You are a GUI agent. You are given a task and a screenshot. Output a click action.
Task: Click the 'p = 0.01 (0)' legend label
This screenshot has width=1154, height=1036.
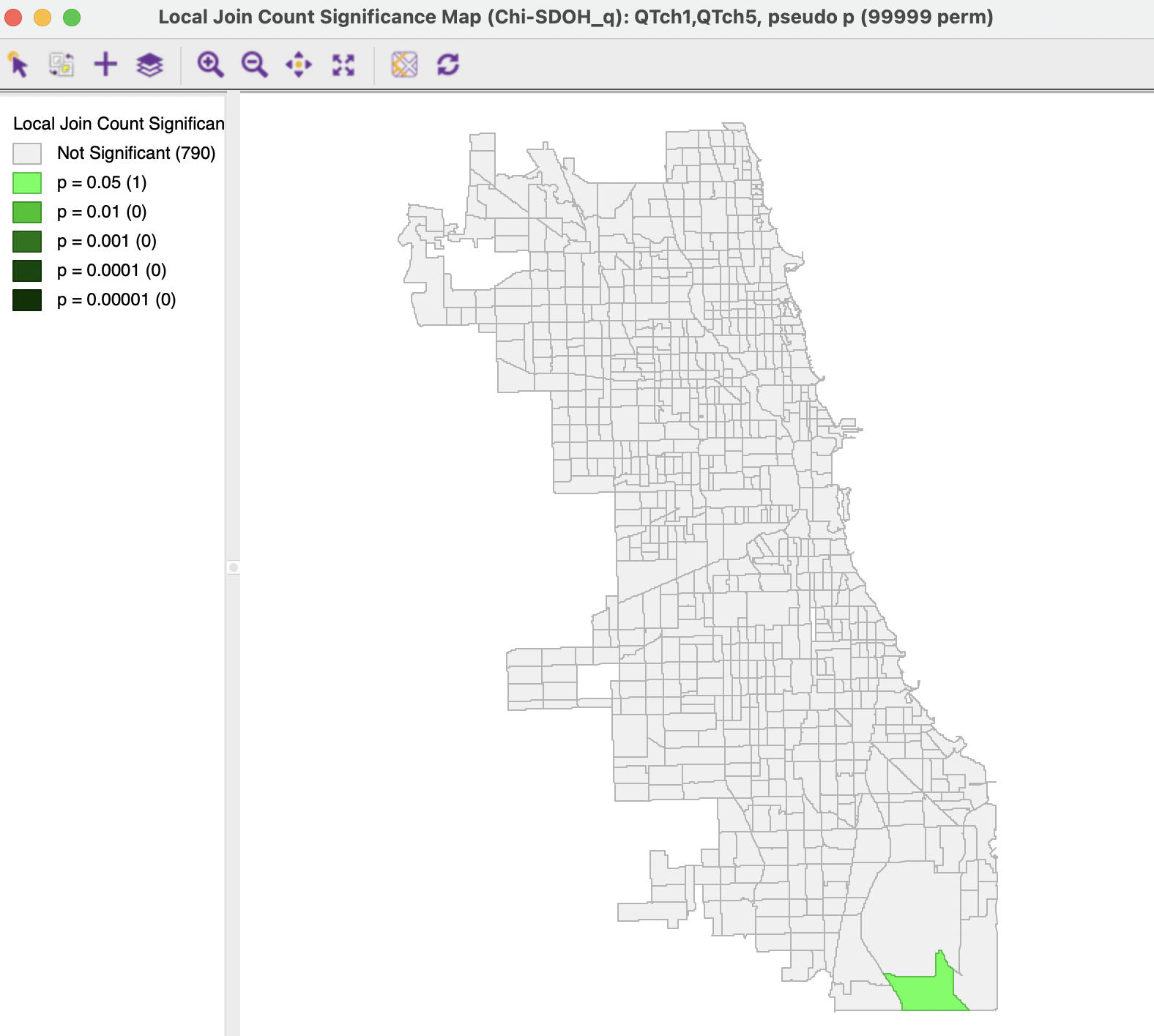point(102,212)
